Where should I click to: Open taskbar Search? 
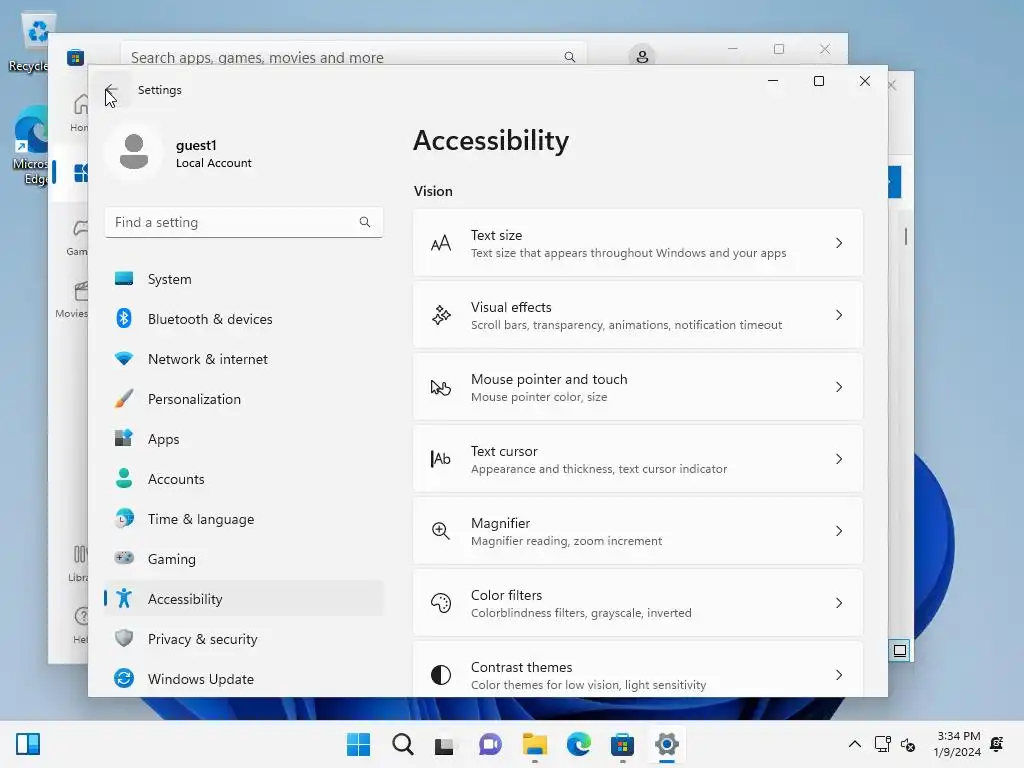403,744
